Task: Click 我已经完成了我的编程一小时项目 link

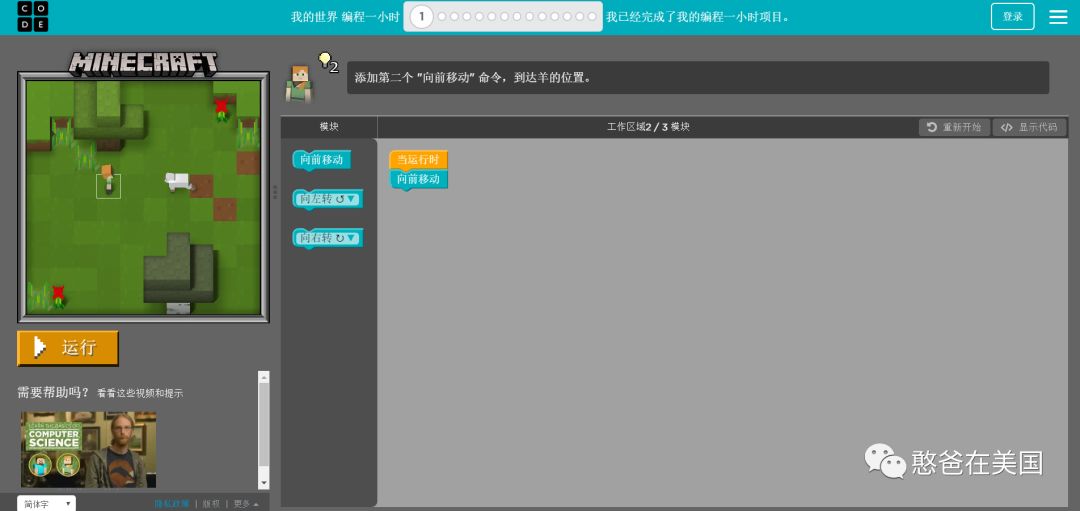Action: [697, 17]
